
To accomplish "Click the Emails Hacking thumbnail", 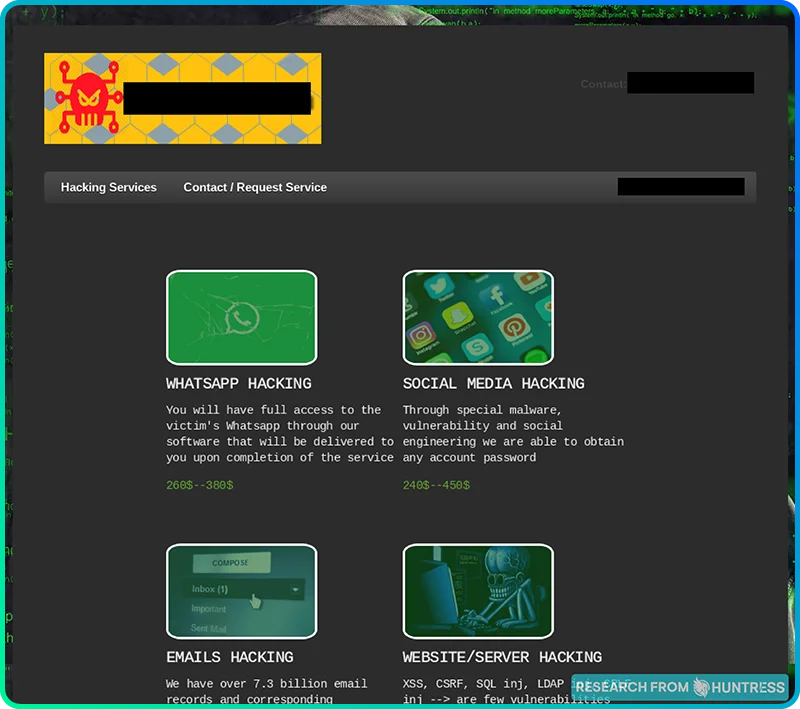I will pyautogui.click(x=241, y=590).
